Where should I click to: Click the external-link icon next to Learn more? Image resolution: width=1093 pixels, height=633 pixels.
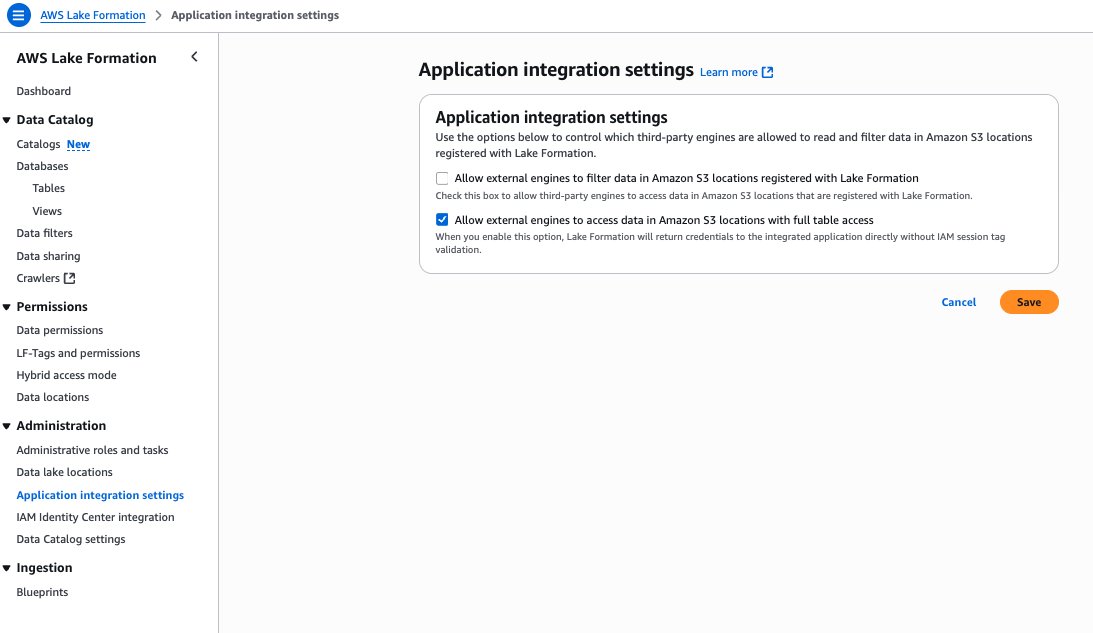click(x=767, y=72)
